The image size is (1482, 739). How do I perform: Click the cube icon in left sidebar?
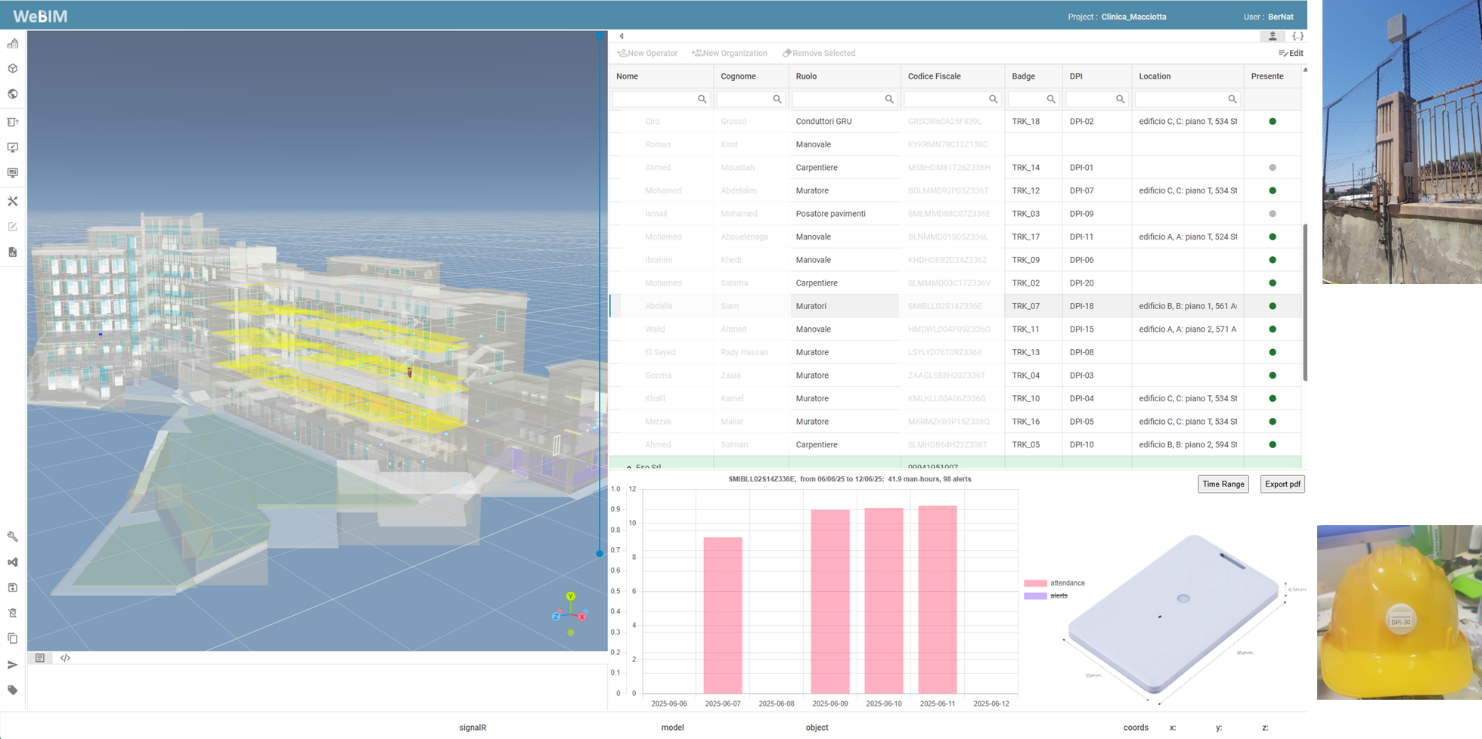click(13, 69)
